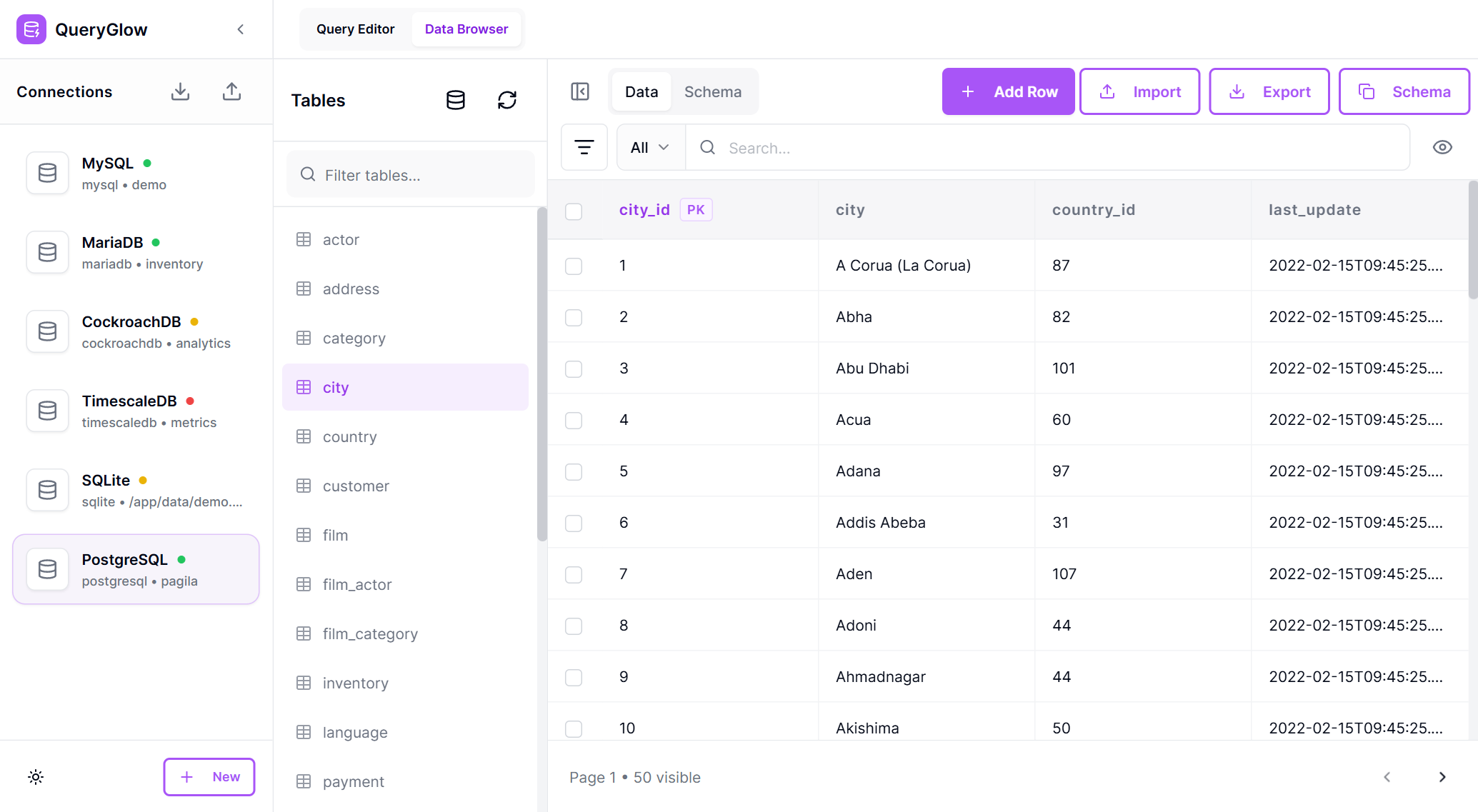Export the city table data
The width and height of the screenshot is (1478, 812).
point(1269,91)
